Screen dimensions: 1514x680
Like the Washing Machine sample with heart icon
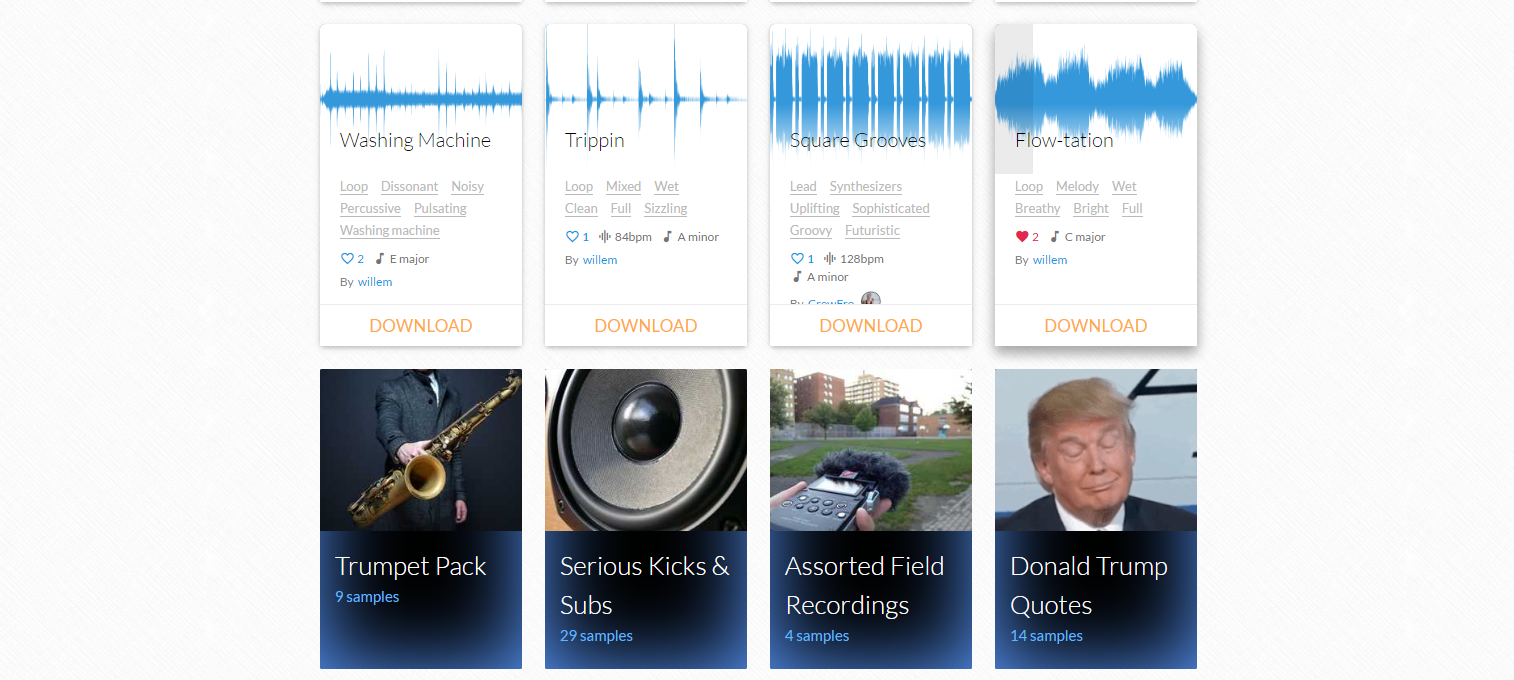point(347,259)
